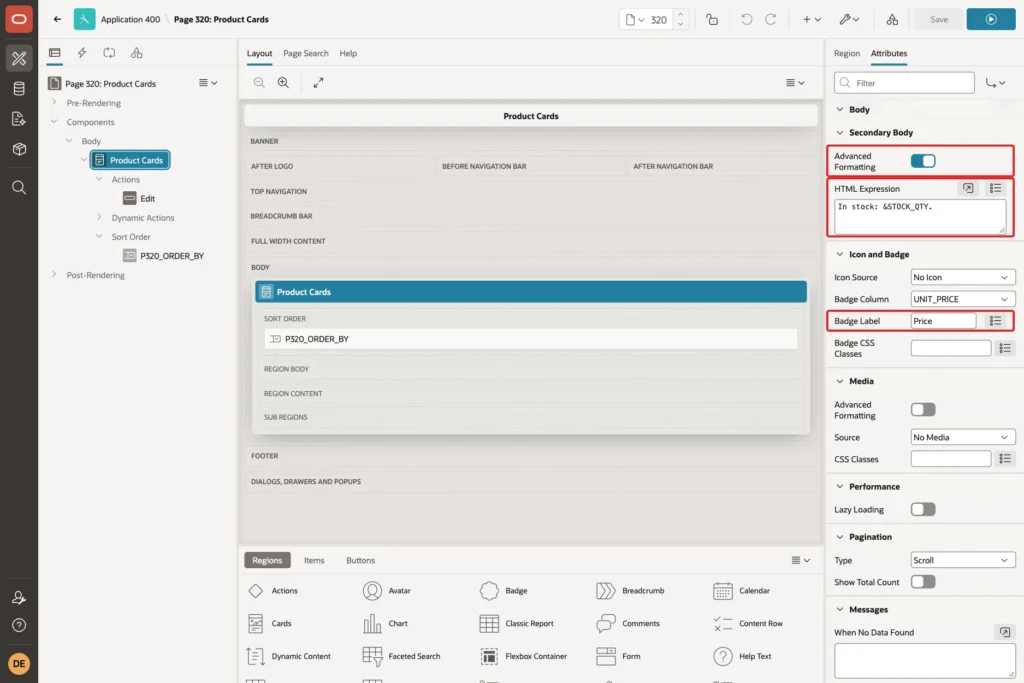Open the App Builder icon in sidebar
The image size is (1024, 683).
pyautogui.click(x=19, y=58)
